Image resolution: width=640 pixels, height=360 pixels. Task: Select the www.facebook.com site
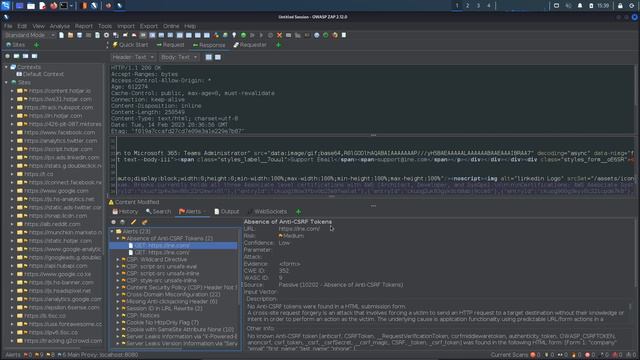(60, 133)
